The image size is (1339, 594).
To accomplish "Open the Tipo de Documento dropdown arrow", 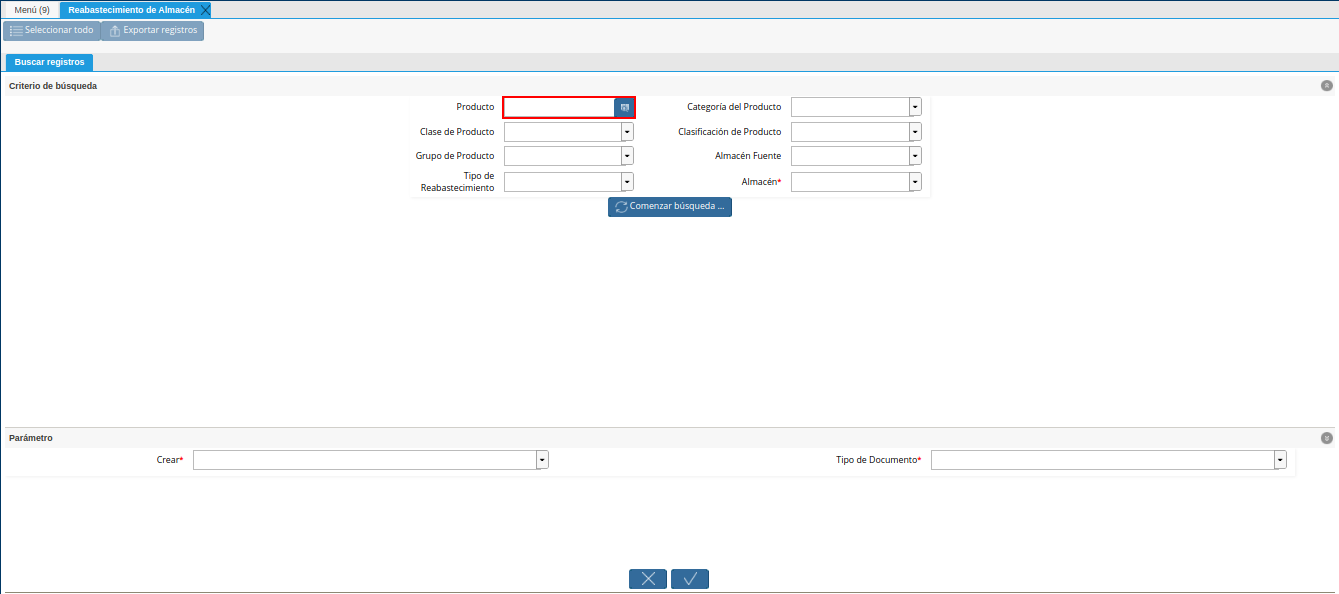I will 1280,460.
